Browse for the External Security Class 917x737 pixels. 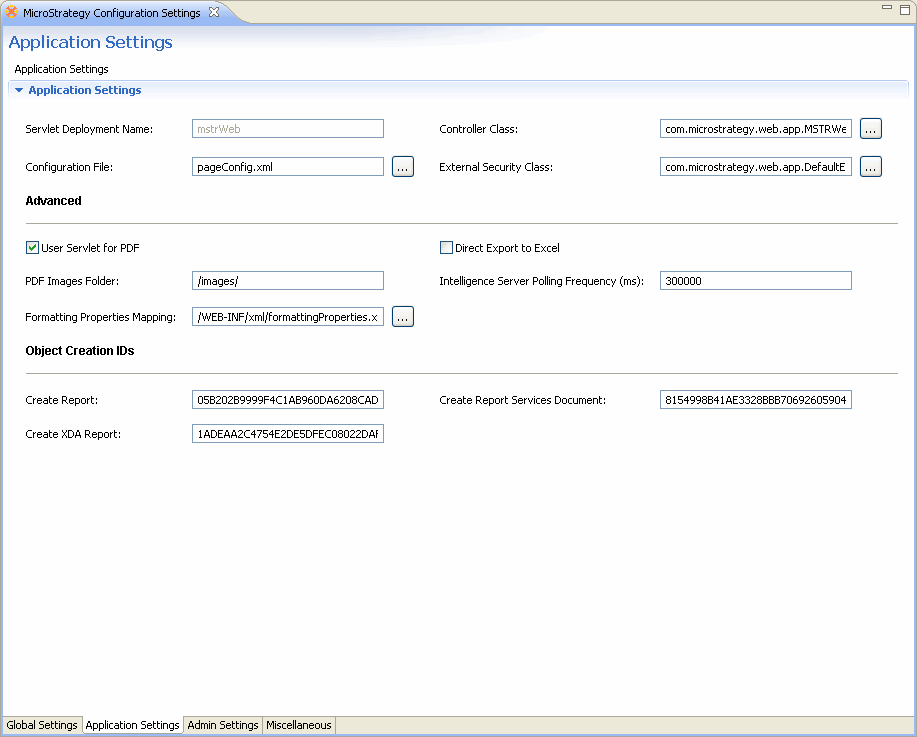(x=871, y=167)
